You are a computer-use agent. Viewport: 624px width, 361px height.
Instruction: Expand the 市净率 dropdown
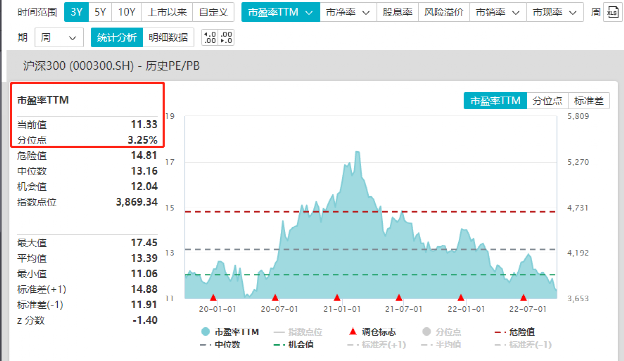348,12
